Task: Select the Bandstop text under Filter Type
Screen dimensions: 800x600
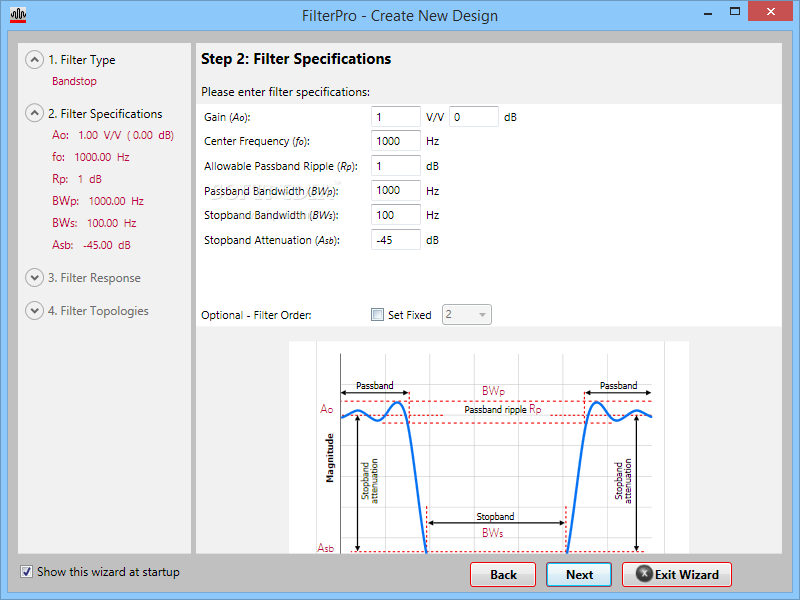Action: [x=74, y=81]
